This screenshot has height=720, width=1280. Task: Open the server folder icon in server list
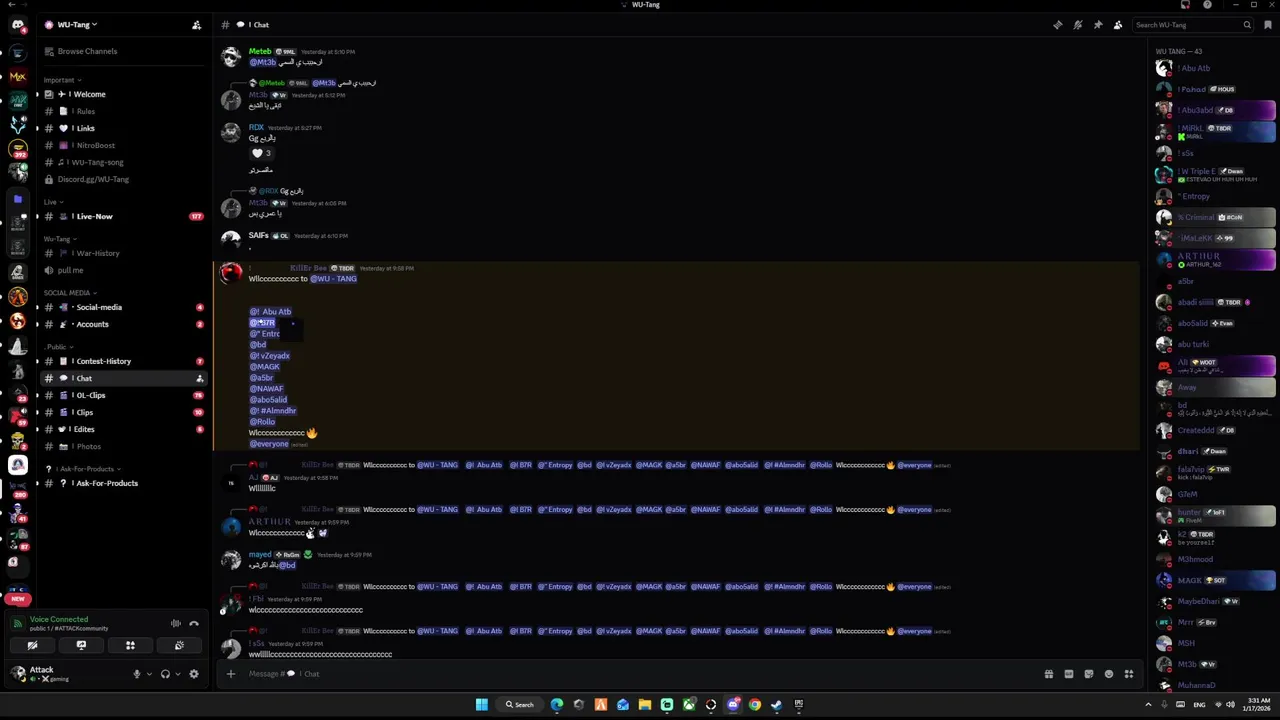click(18, 199)
